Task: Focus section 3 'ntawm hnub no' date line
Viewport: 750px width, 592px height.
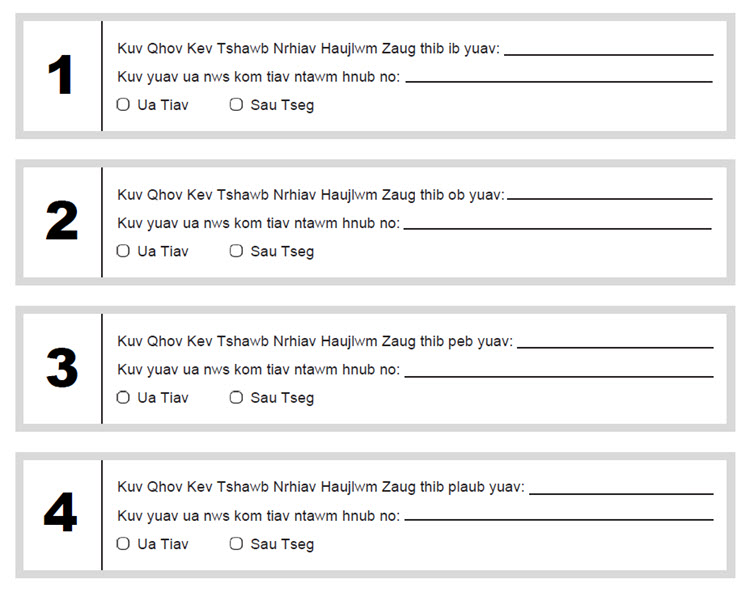Action: (x=558, y=371)
